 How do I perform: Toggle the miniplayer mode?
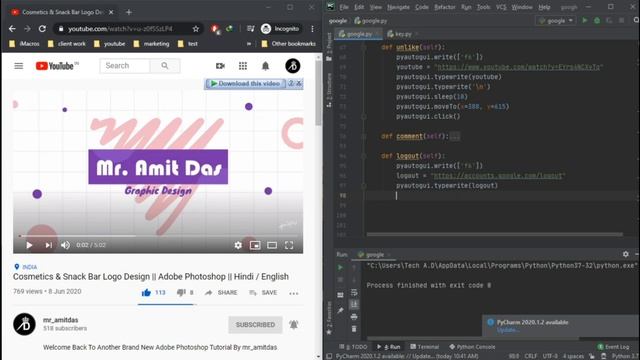pos(255,245)
